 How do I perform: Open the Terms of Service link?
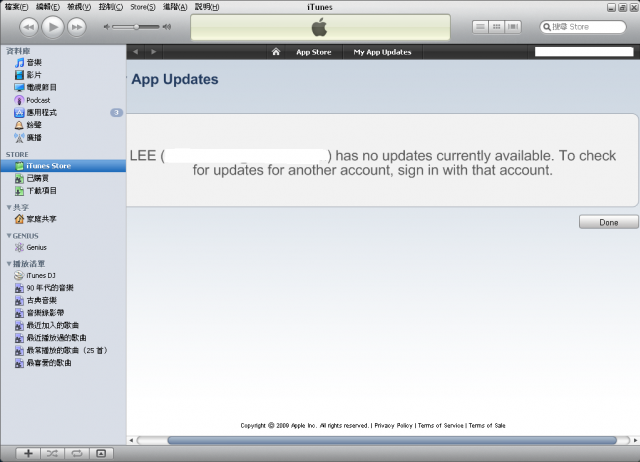440,425
